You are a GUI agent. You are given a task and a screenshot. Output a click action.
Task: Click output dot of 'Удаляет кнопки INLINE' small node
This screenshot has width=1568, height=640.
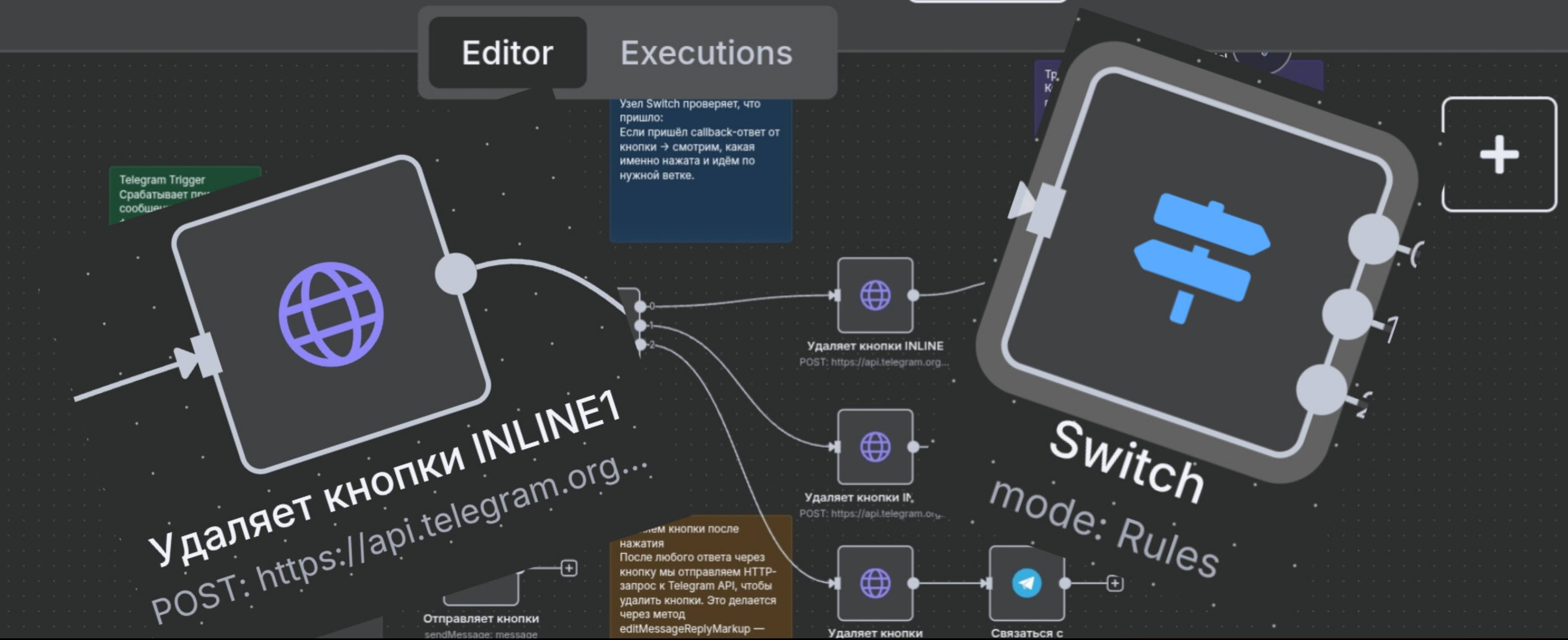913,295
